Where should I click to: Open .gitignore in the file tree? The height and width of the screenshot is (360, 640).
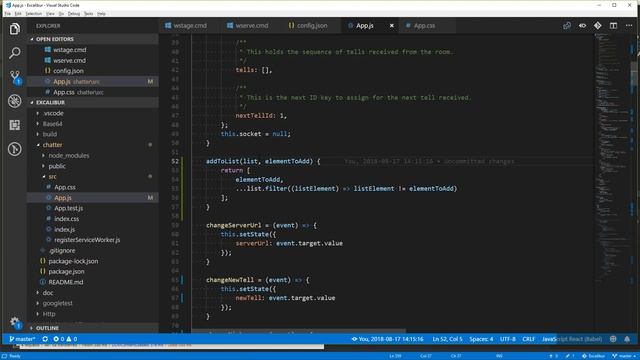pos(93,251)
